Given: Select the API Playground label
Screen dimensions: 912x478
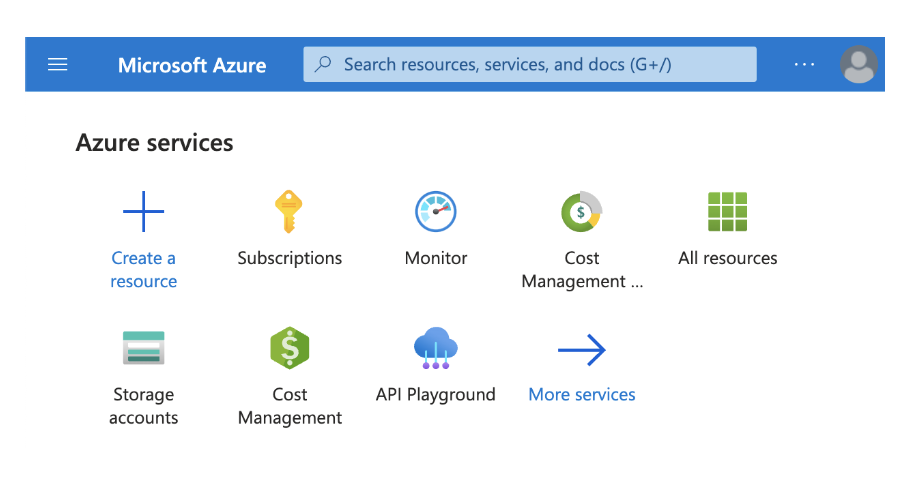Looking at the screenshot, I should pyautogui.click(x=436, y=395).
